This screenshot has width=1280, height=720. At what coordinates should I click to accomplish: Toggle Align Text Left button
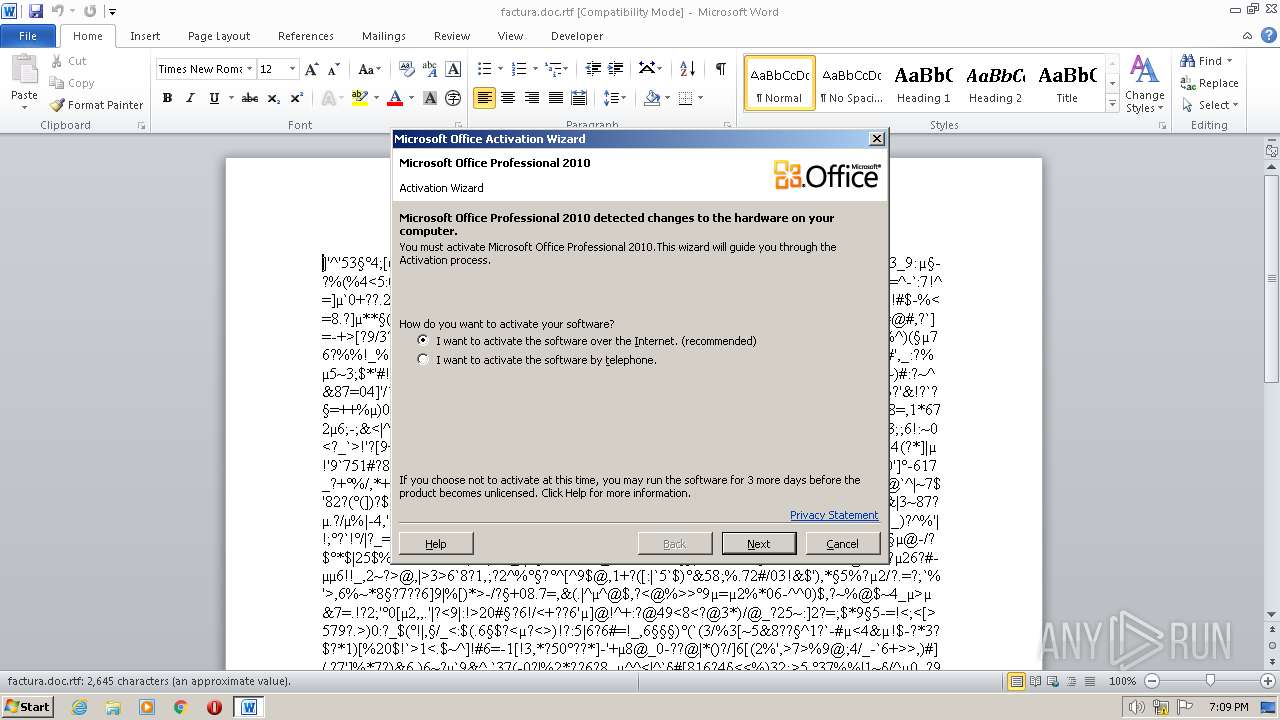[484, 98]
